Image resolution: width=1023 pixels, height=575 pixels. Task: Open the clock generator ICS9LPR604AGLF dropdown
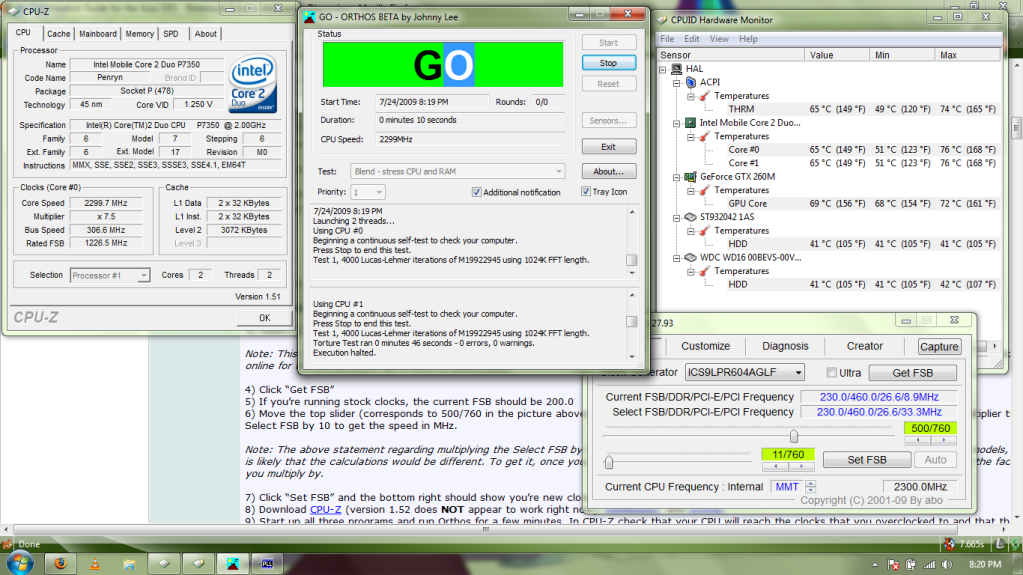click(x=744, y=372)
